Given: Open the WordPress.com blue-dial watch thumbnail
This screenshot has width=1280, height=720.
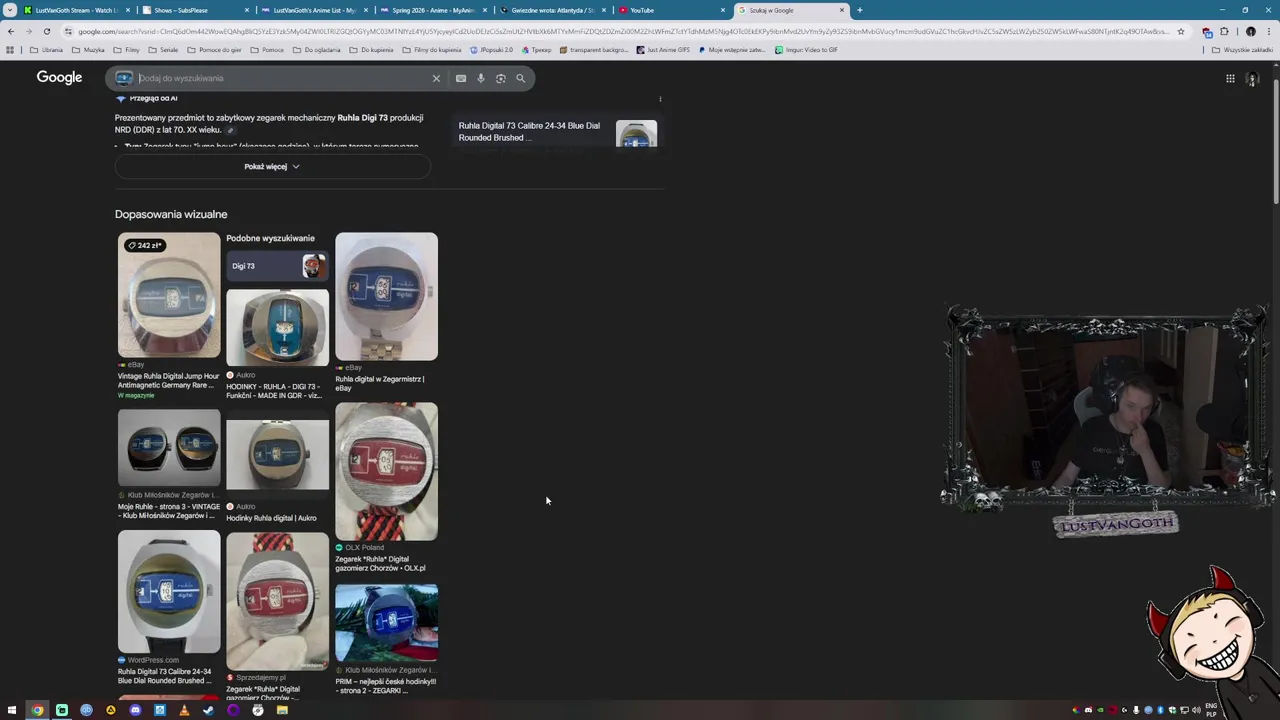Looking at the screenshot, I should tap(169, 592).
